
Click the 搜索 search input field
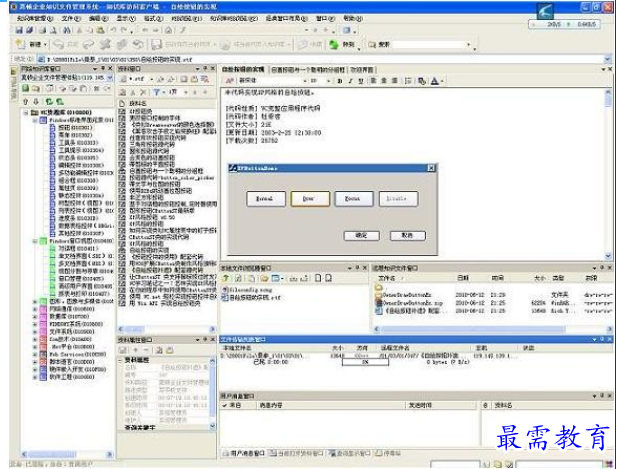click(x=429, y=45)
